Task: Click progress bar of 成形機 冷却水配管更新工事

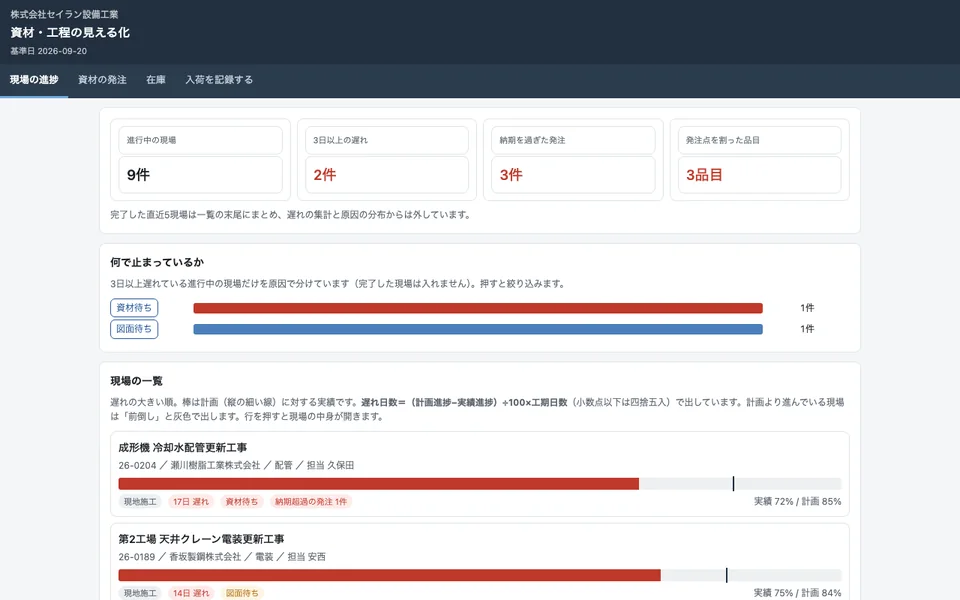Action: pos(479,484)
